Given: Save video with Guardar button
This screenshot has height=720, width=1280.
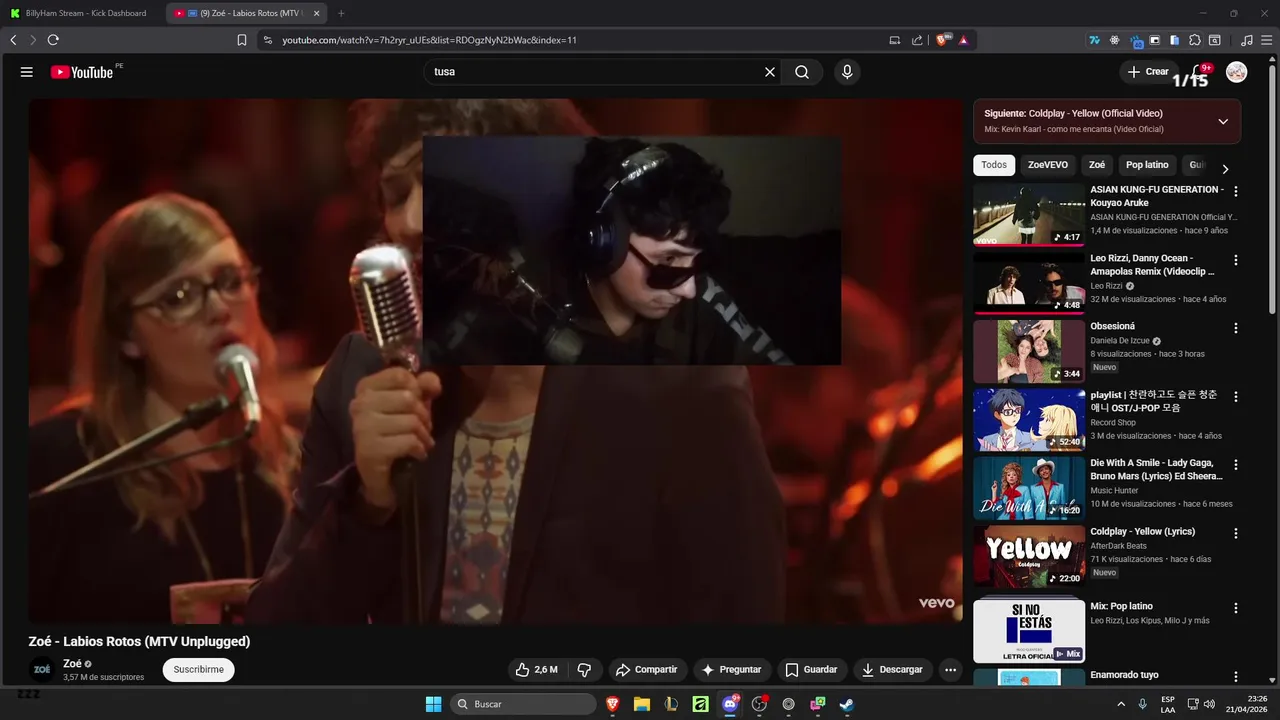Looking at the screenshot, I should tap(811, 669).
